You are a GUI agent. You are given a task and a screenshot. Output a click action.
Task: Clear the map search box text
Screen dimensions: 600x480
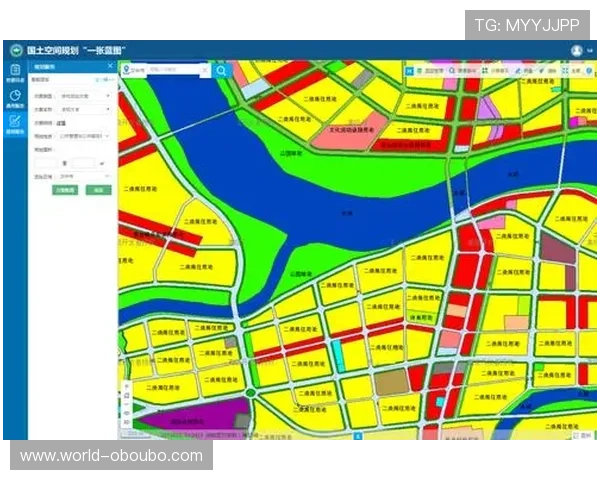[206, 70]
